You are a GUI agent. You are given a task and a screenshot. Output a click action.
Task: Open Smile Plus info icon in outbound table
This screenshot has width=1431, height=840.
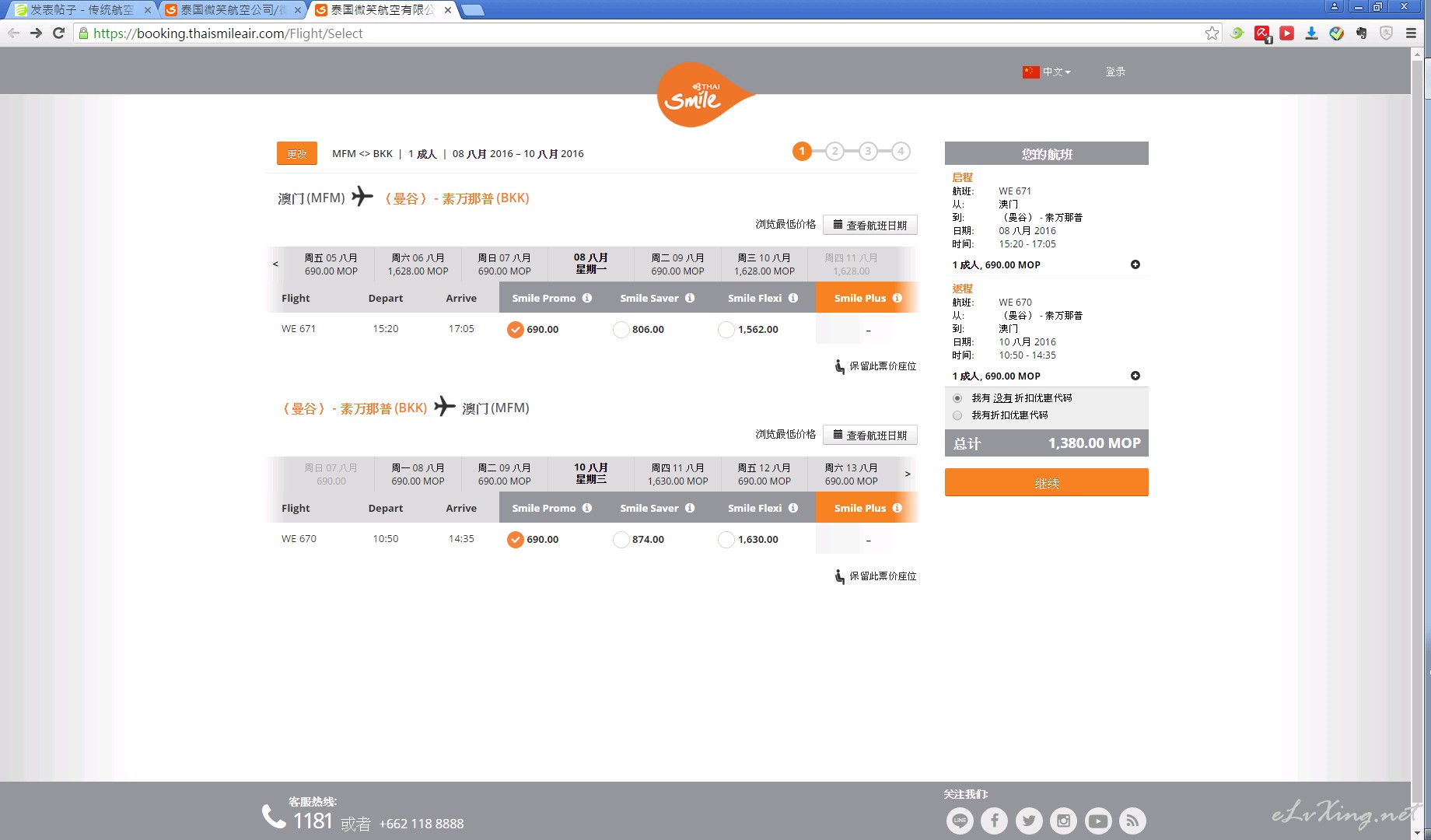click(x=897, y=298)
